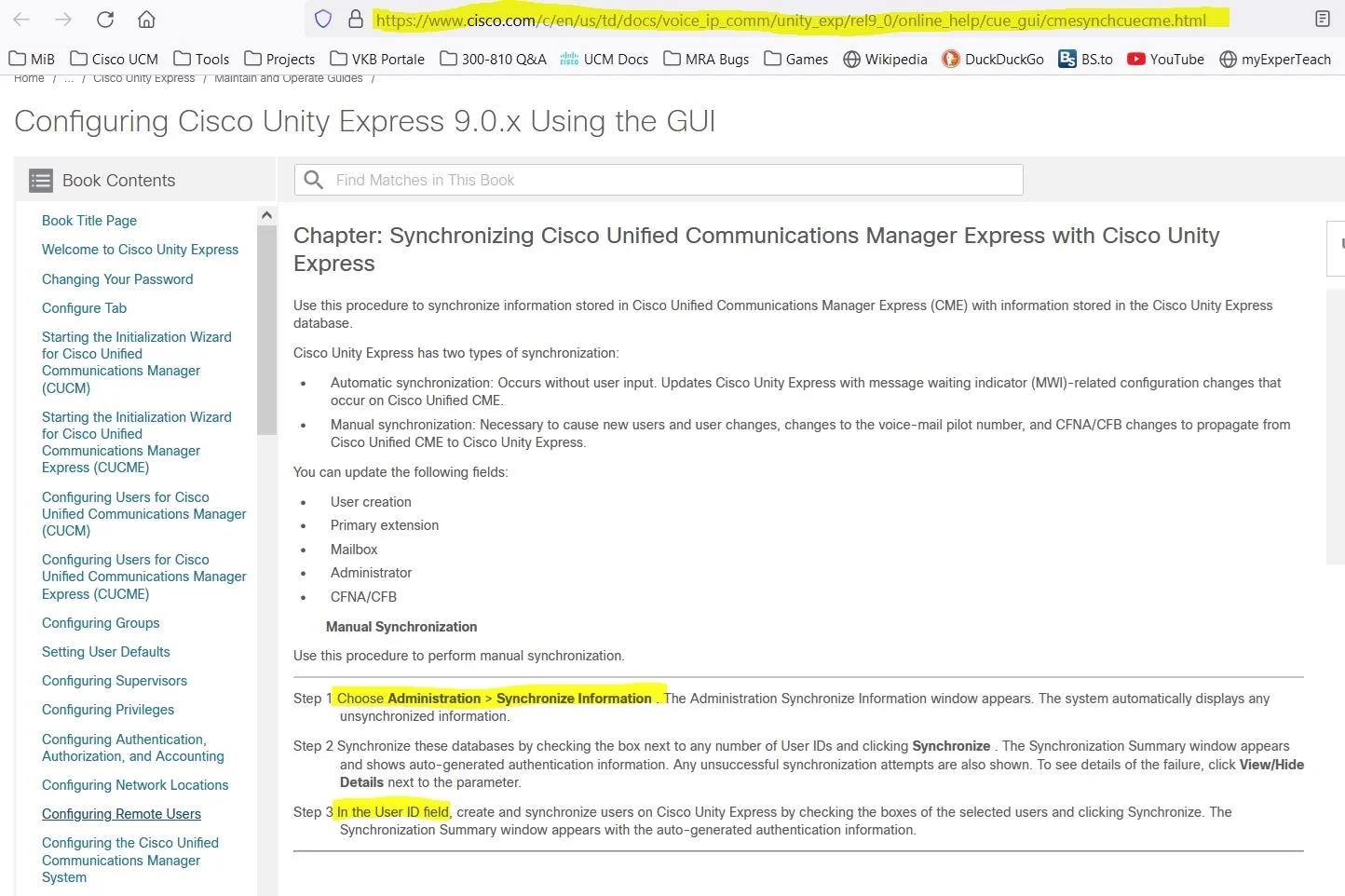The width and height of the screenshot is (1345, 896).
Task: Click the padlock site info icon
Action: 355,20
